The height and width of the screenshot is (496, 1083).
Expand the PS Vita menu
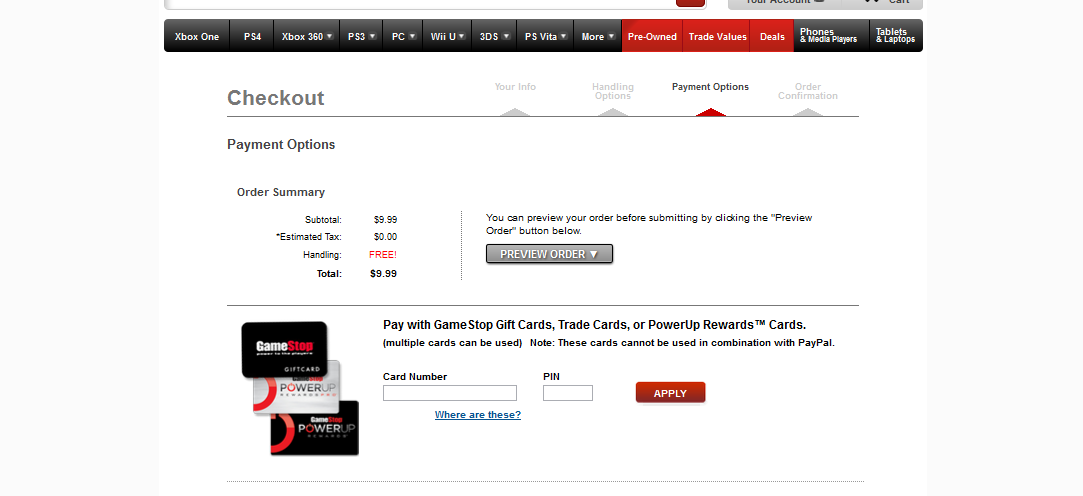546,37
